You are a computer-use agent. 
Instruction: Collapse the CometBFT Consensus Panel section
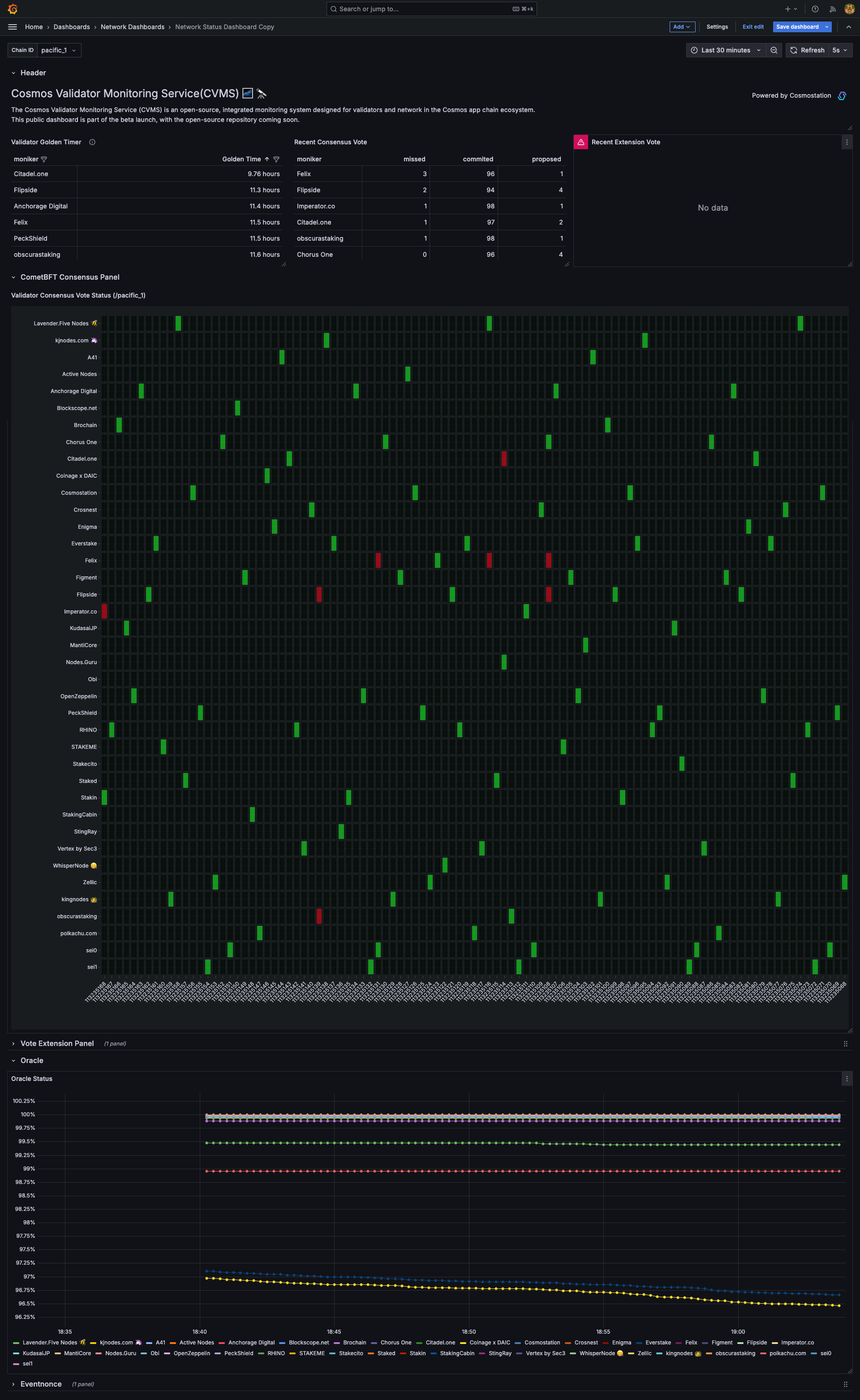(x=13, y=277)
